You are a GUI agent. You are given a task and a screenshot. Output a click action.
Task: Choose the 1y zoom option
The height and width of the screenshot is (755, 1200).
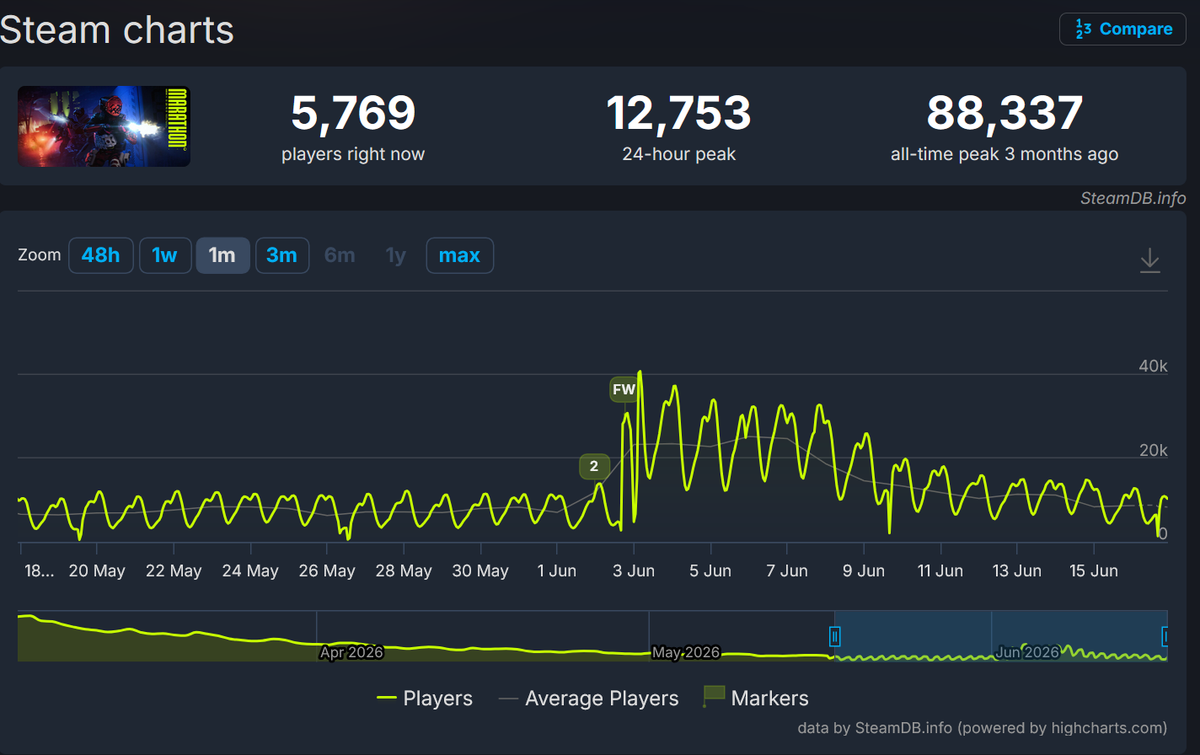(x=396, y=255)
